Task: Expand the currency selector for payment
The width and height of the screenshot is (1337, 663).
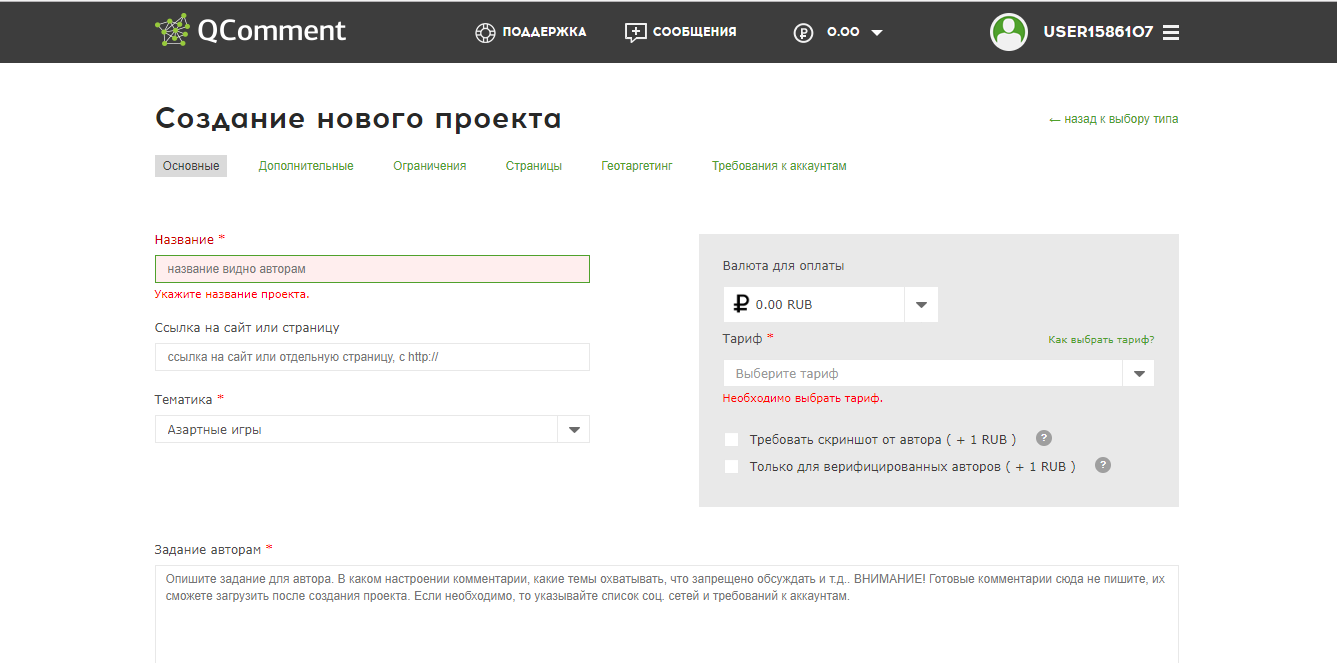Action: 920,304
